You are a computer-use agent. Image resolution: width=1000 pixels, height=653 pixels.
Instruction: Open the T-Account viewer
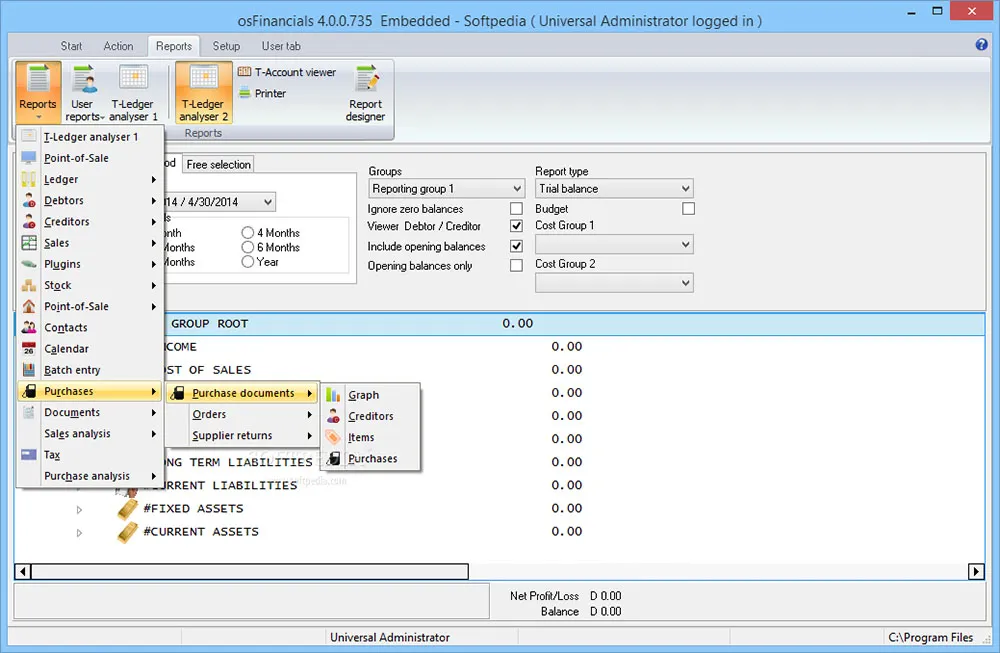pyautogui.click(x=286, y=72)
